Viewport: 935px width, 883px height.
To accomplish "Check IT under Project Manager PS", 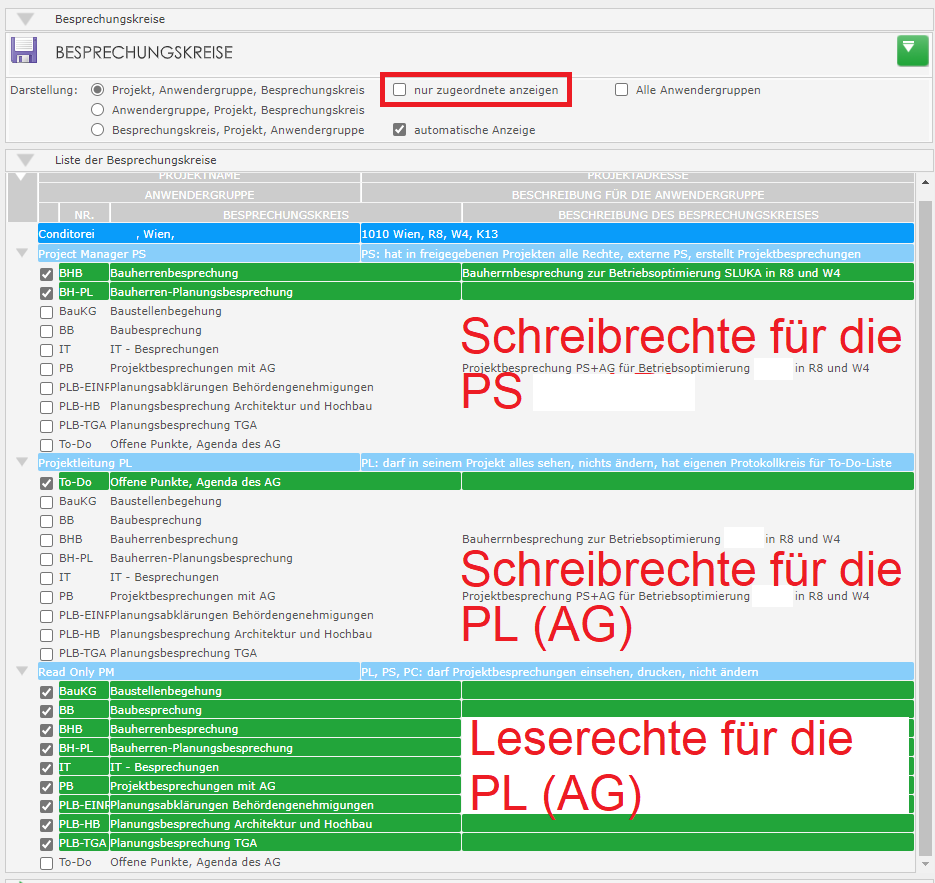I will tap(47, 351).
